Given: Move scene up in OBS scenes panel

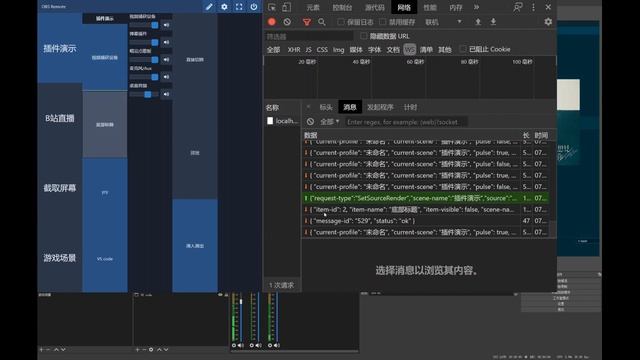Looking at the screenshot, I should coord(56,349).
